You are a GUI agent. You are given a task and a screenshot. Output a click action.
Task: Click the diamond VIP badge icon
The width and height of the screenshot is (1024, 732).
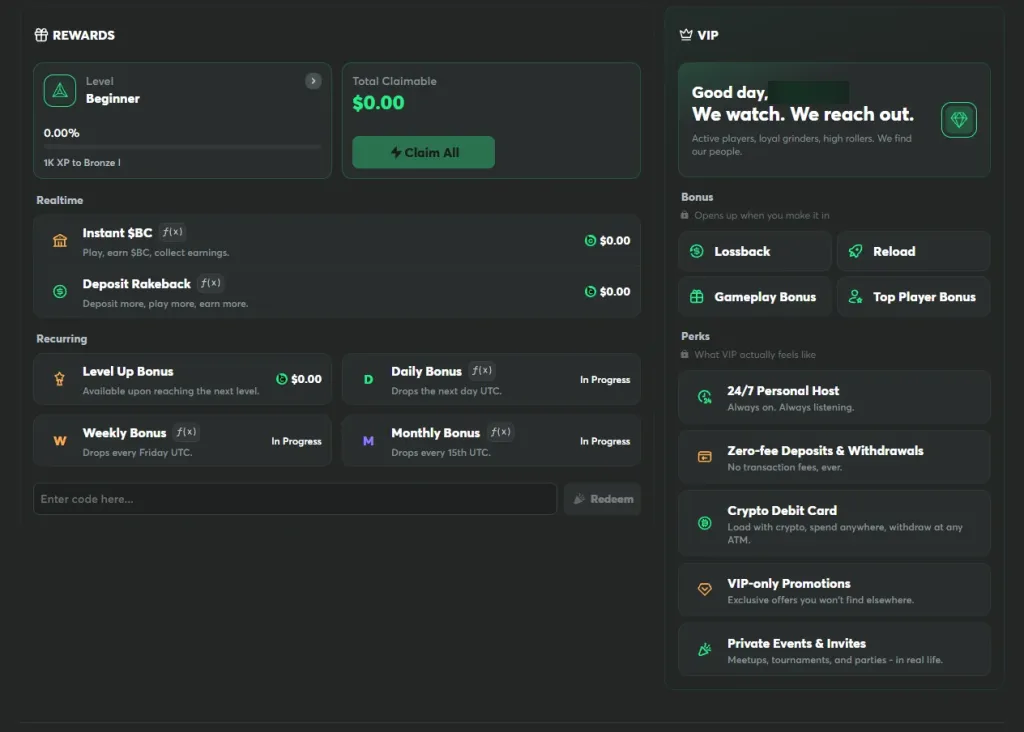(959, 119)
